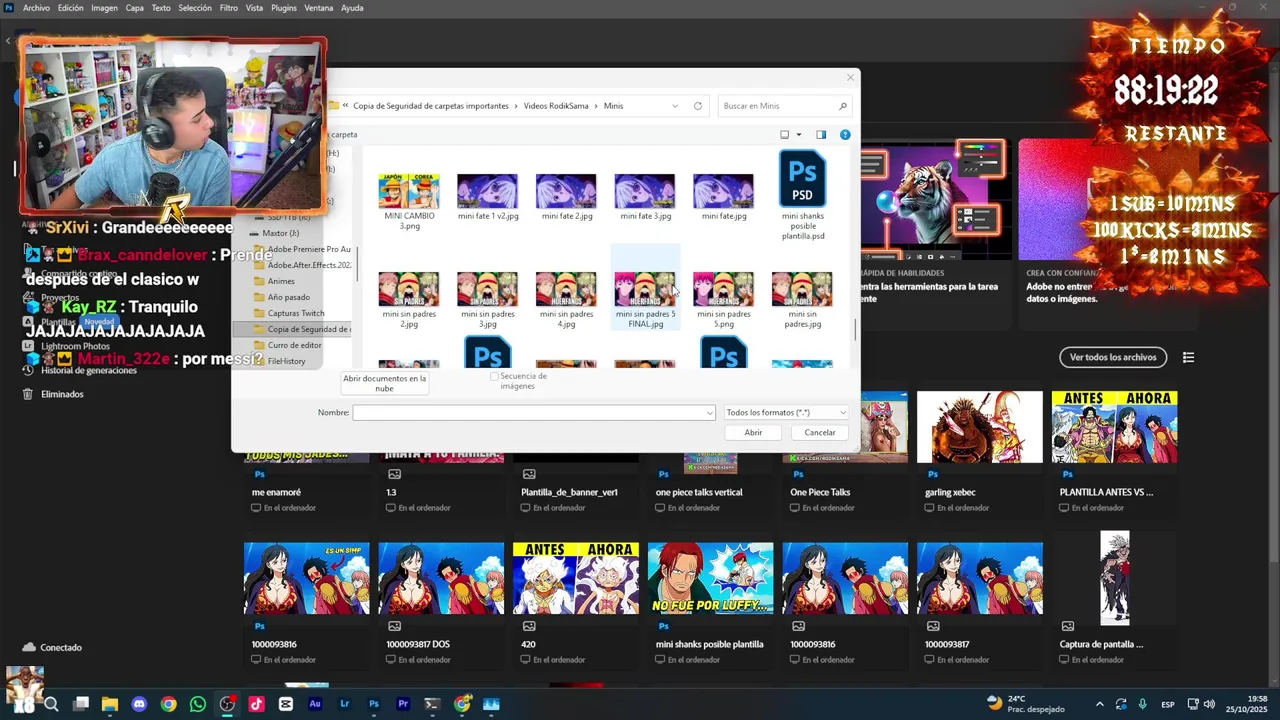Open the TikTok taskbar icon
1280x720 pixels.
tap(256, 704)
